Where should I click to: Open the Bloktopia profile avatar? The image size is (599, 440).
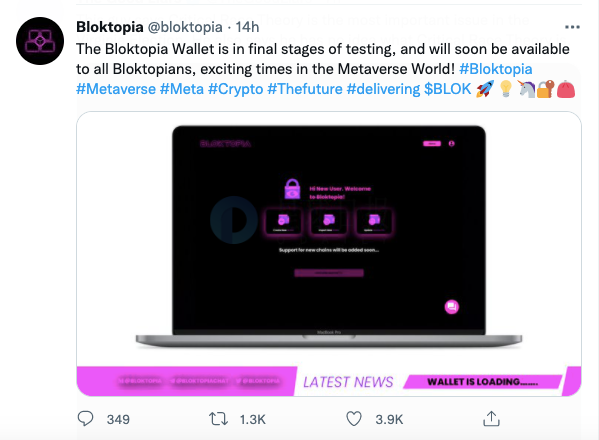[40, 41]
